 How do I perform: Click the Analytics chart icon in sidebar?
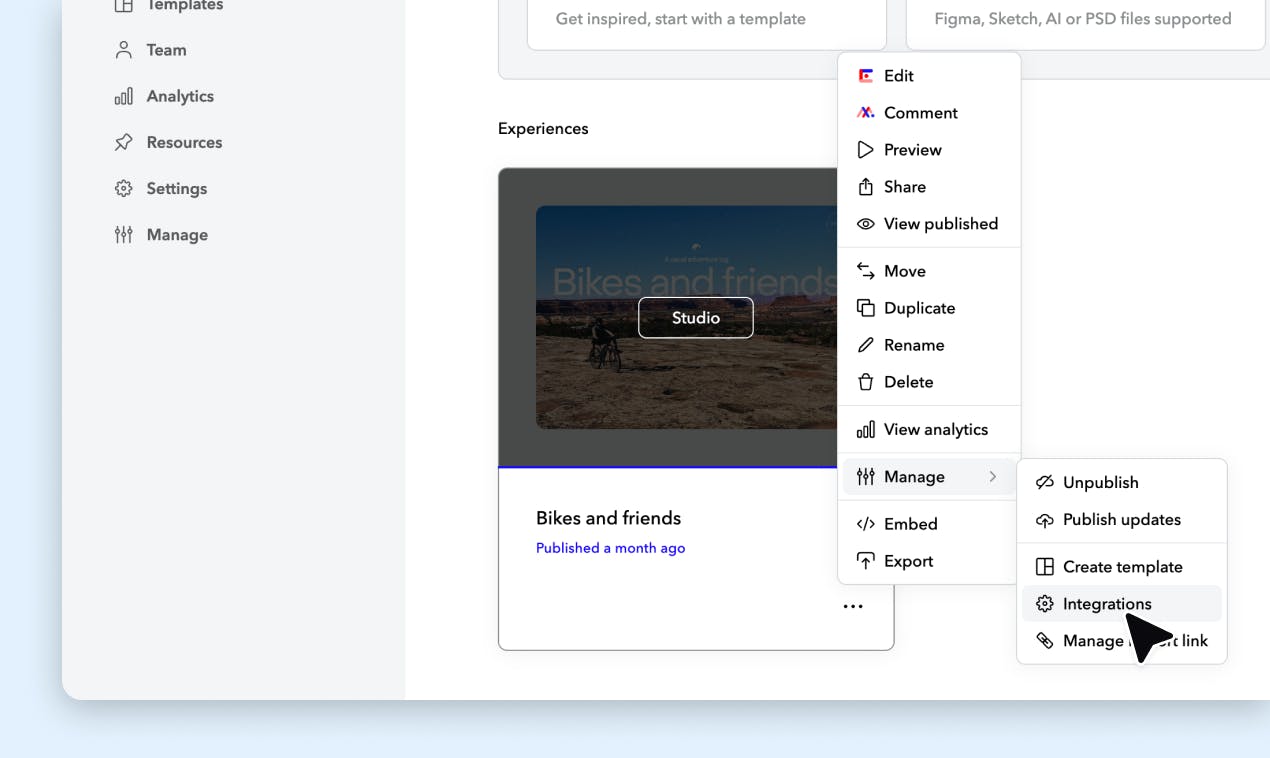point(124,96)
